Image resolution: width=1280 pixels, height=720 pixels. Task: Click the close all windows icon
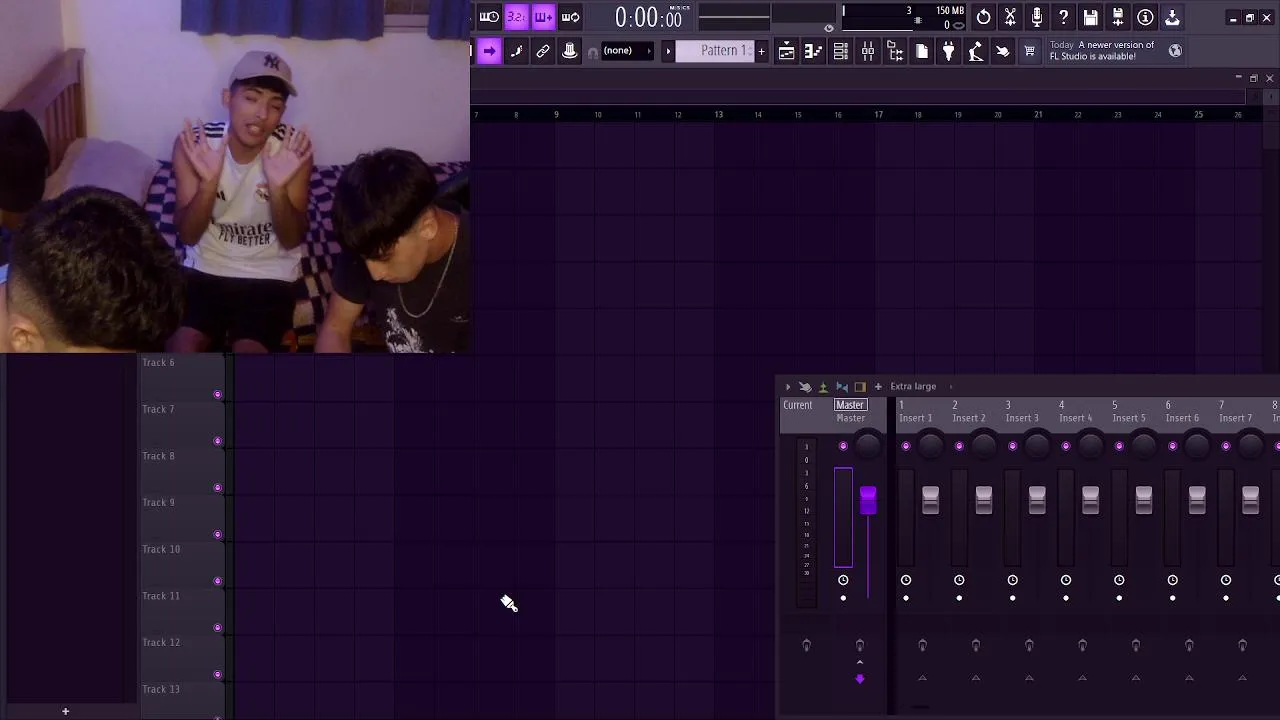[x=1003, y=51]
